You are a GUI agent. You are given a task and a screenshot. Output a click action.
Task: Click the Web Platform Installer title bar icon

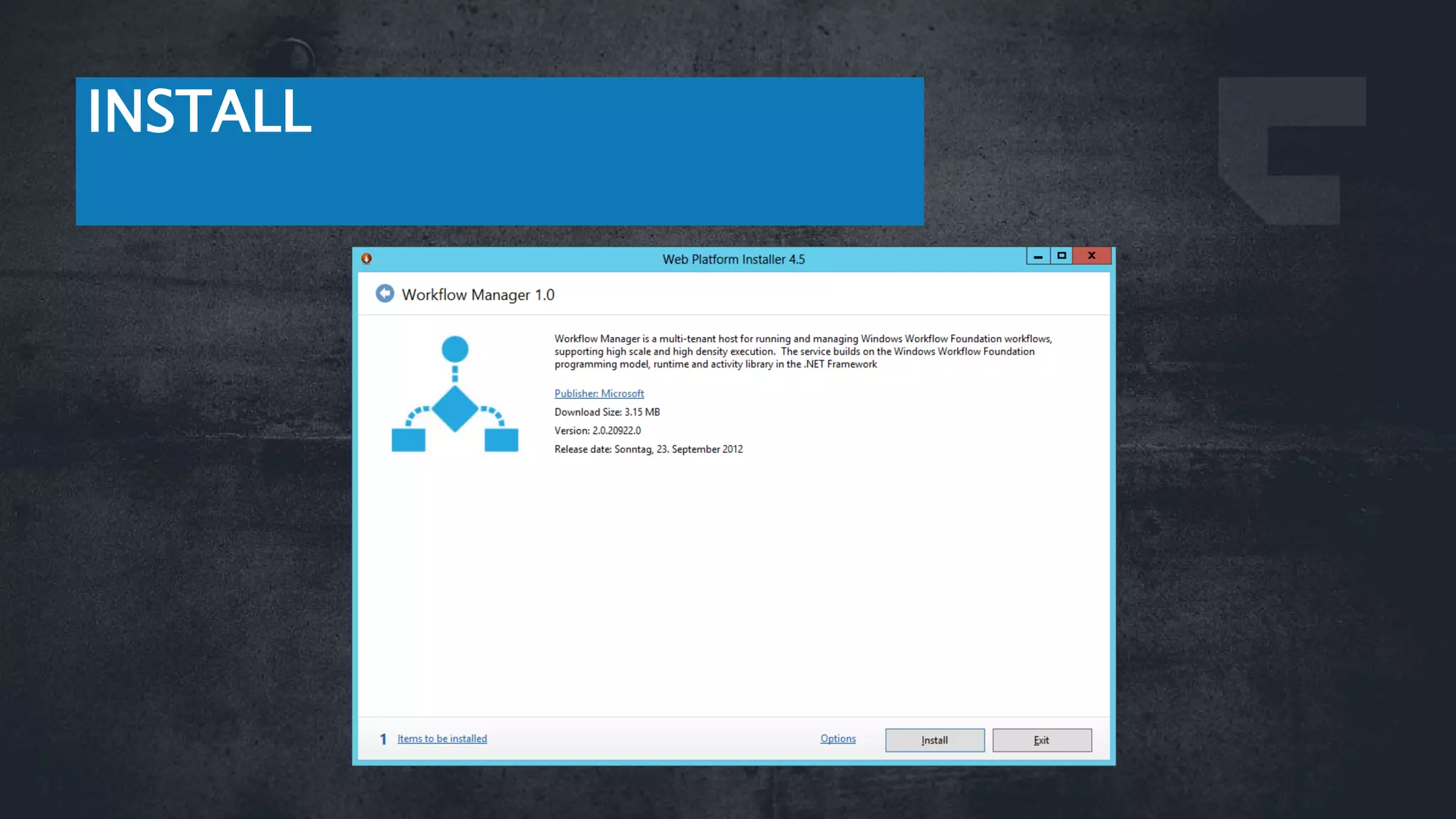[x=367, y=259]
